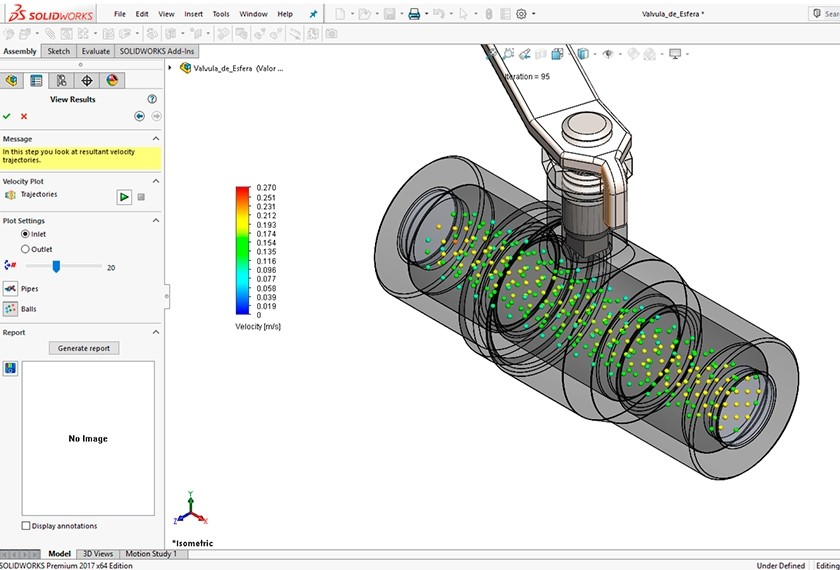
Task: Go back to previous step arrow
Action: point(140,116)
